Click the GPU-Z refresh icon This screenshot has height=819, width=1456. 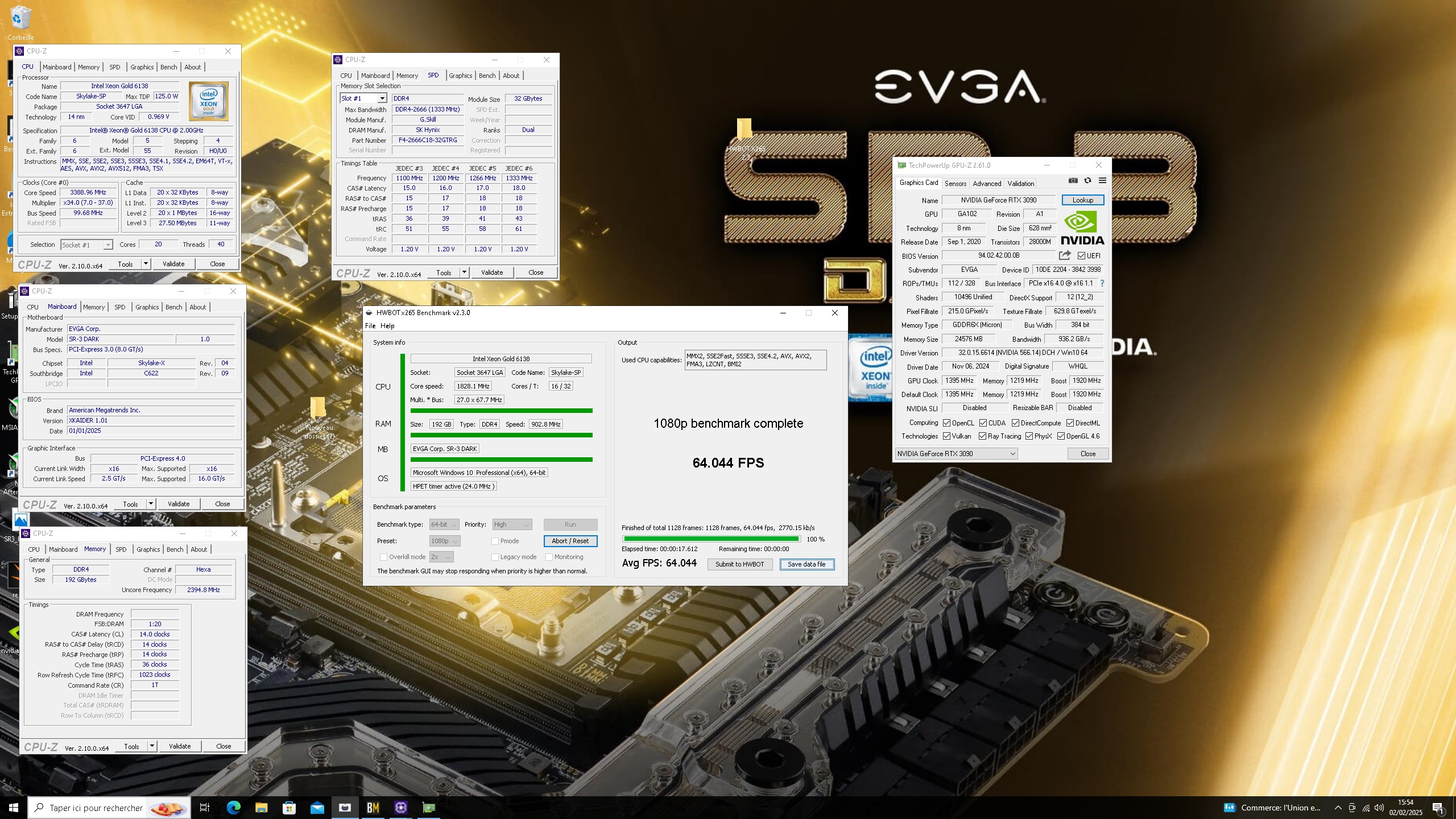click(1087, 181)
